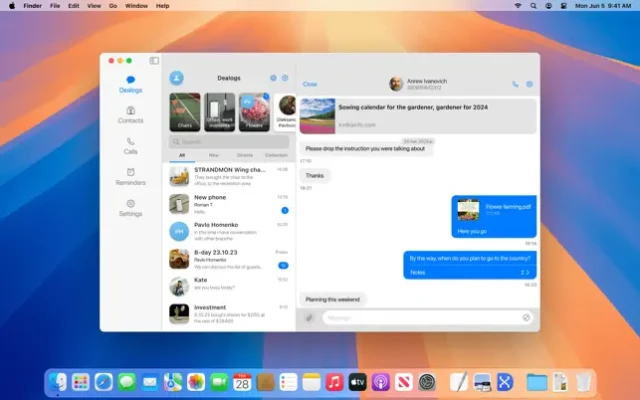Open the Window menu

coord(136,6)
